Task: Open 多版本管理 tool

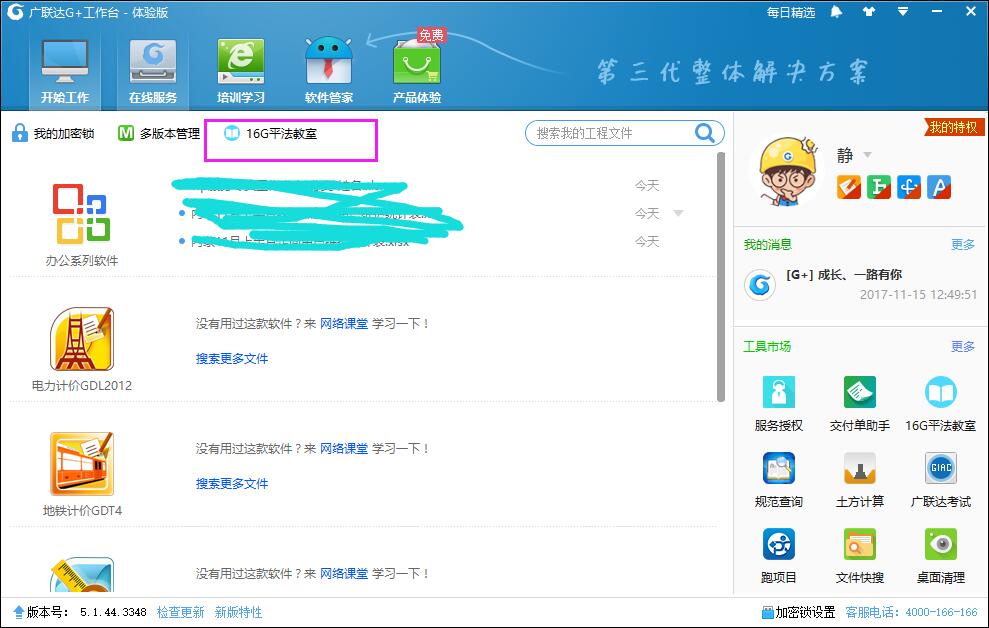Action: (x=159, y=133)
